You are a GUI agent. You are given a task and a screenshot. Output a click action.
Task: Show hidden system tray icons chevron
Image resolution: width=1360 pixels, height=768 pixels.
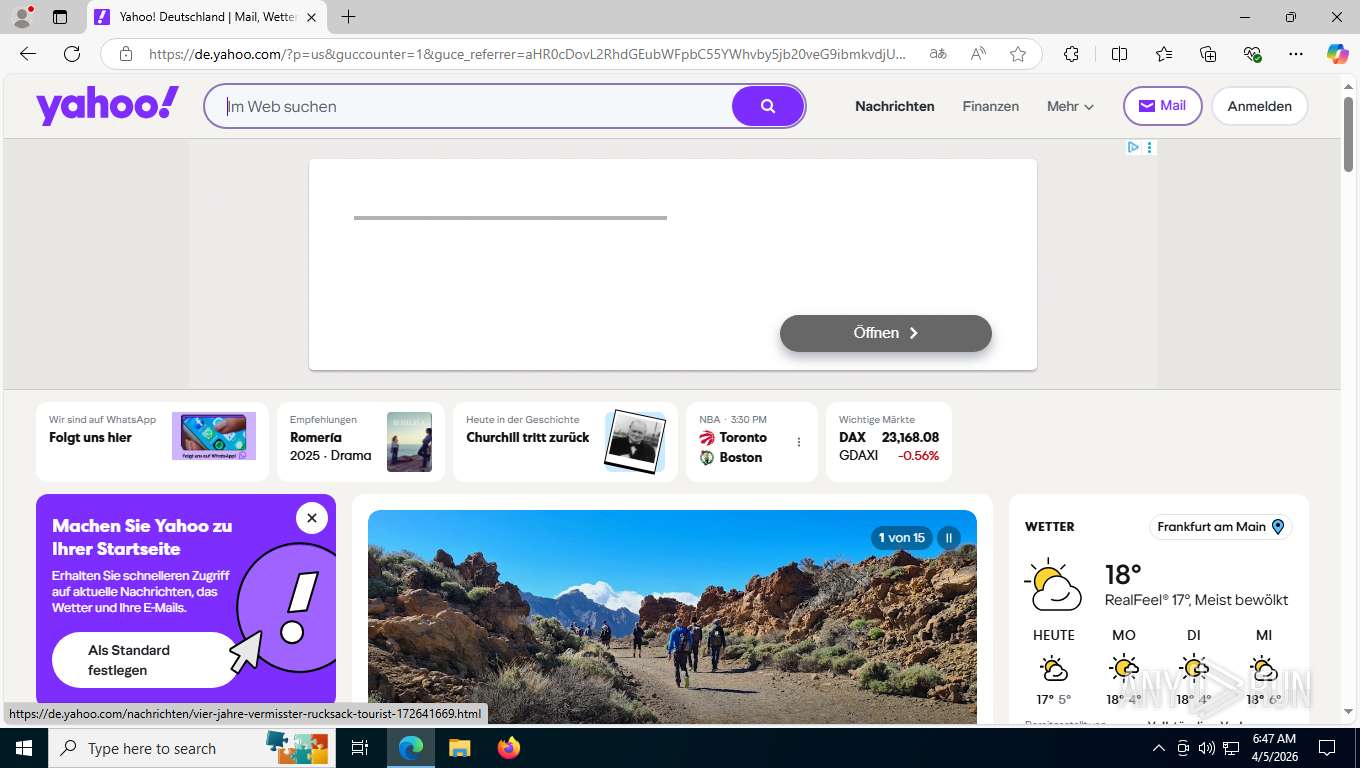click(1159, 748)
